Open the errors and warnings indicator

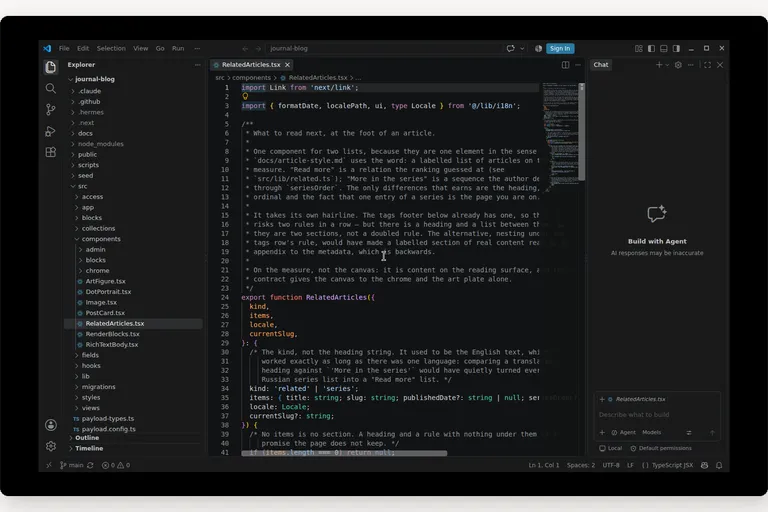pyautogui.click(x=116, y=465)
